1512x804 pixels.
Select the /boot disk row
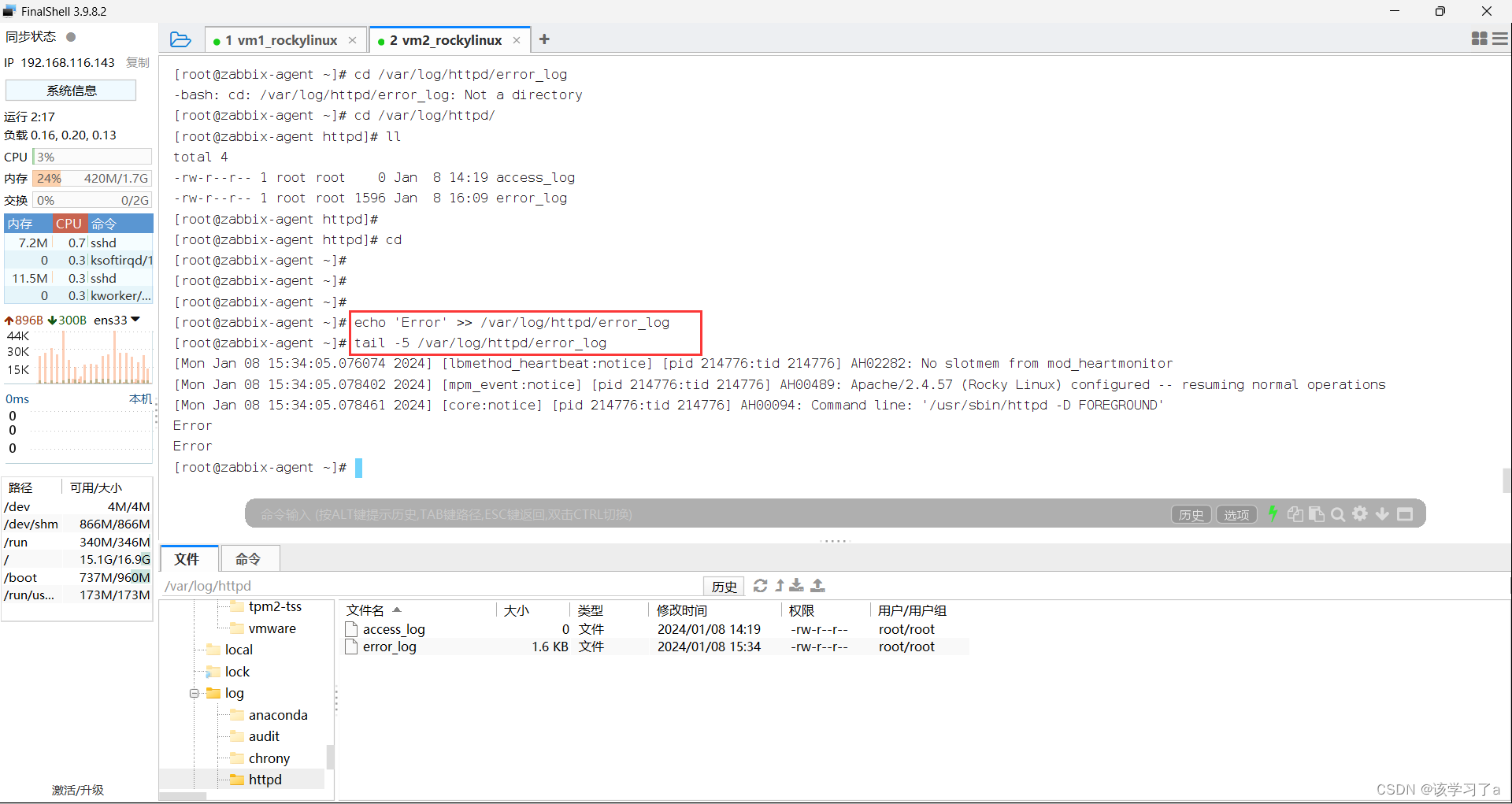(x=77, y=577)
